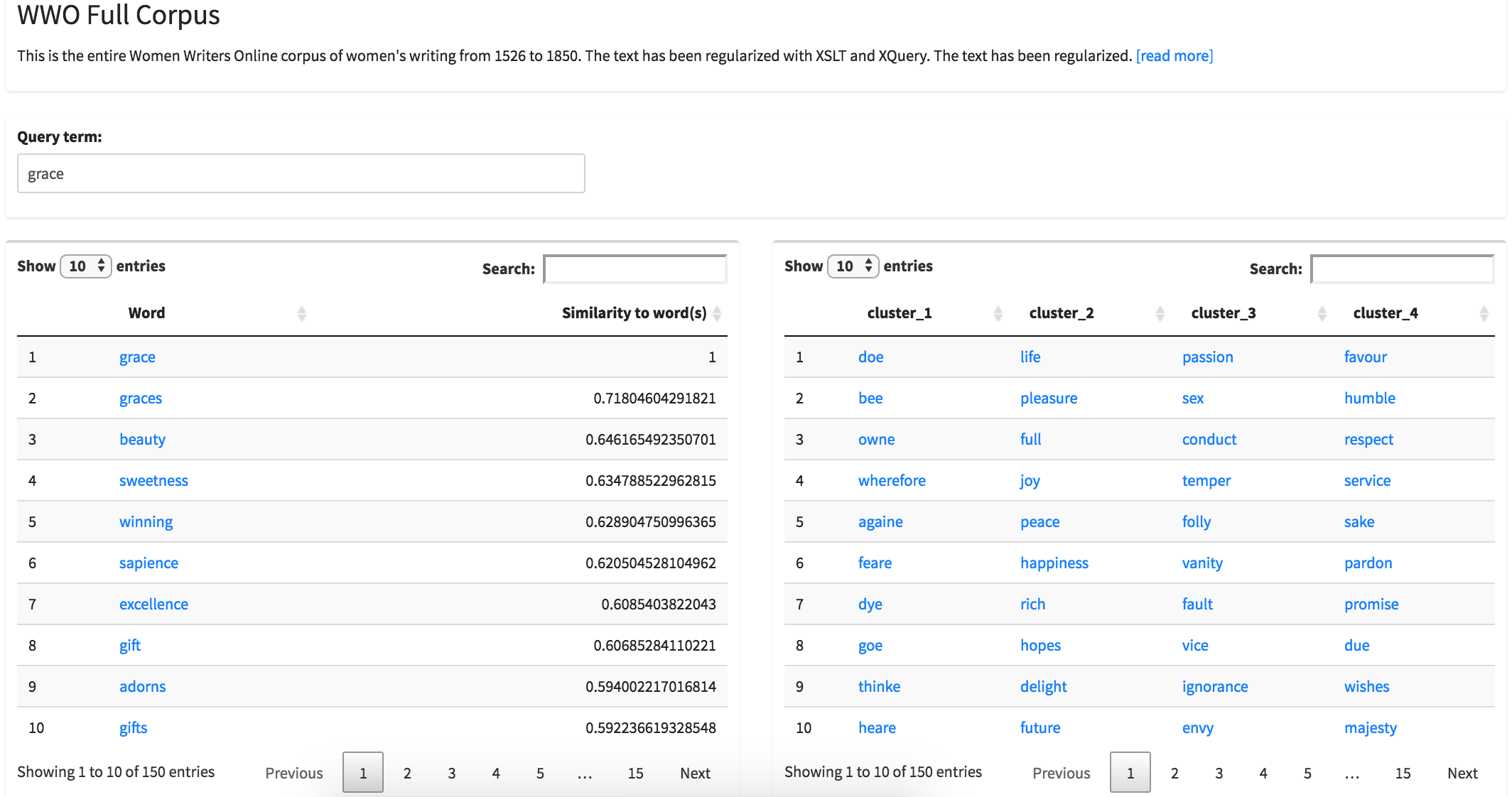Open the sweetness entry
This screenshot has height=797, width=1512.
click(153, 480)
